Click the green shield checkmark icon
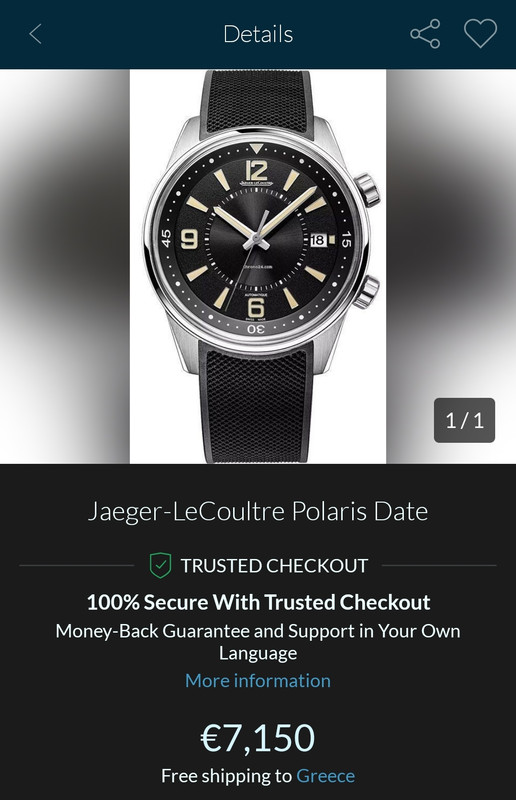The width and height of the screenshot is (516, 800). pos(160,565)
